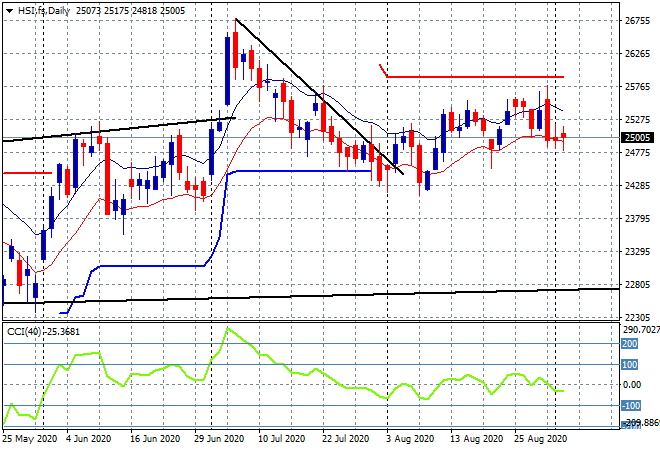
Task: Click the 290.7027 CCI scale maximum
Action: point(641,330)
